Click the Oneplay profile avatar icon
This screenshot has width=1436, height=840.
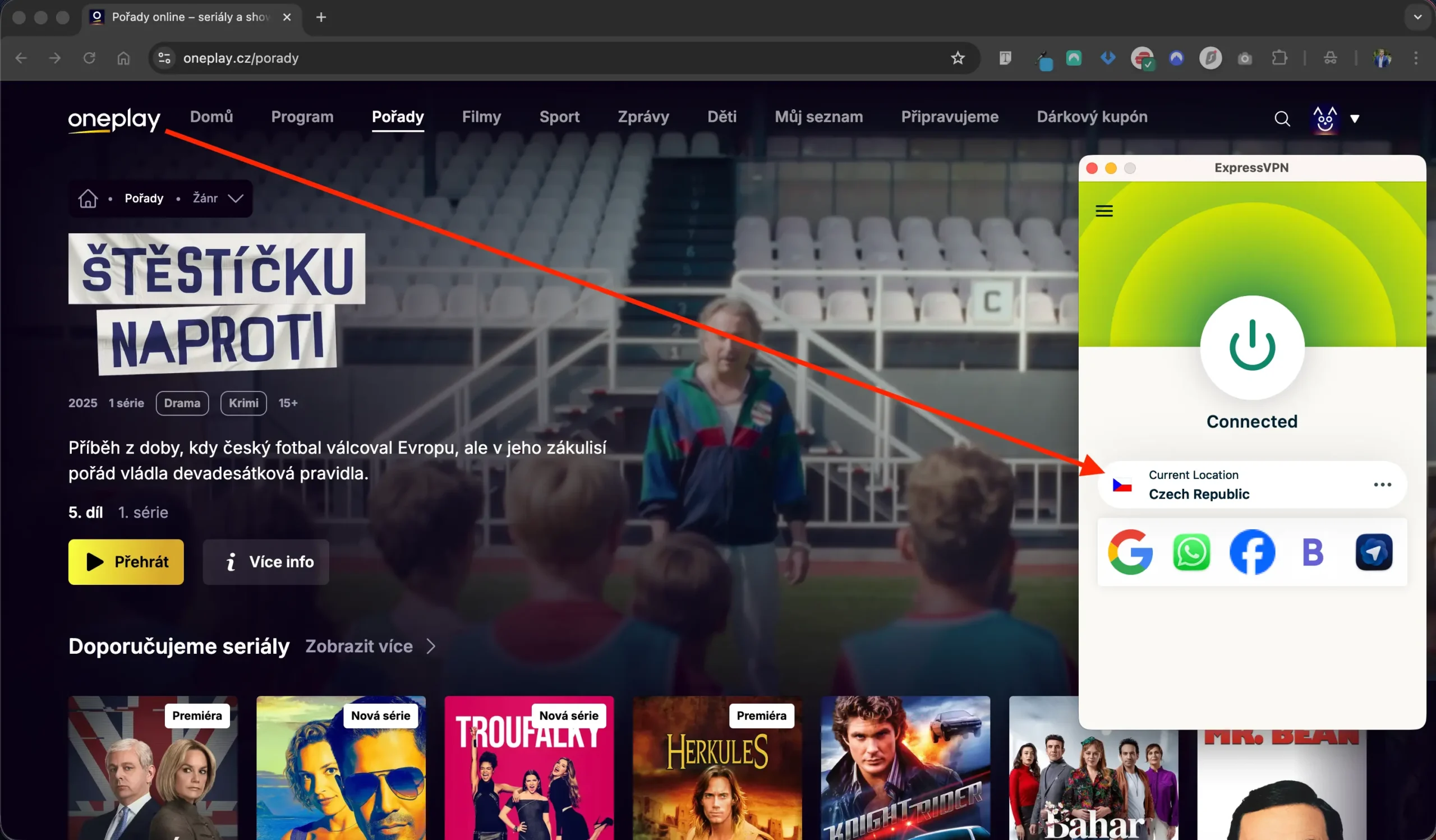point(1324,118)
